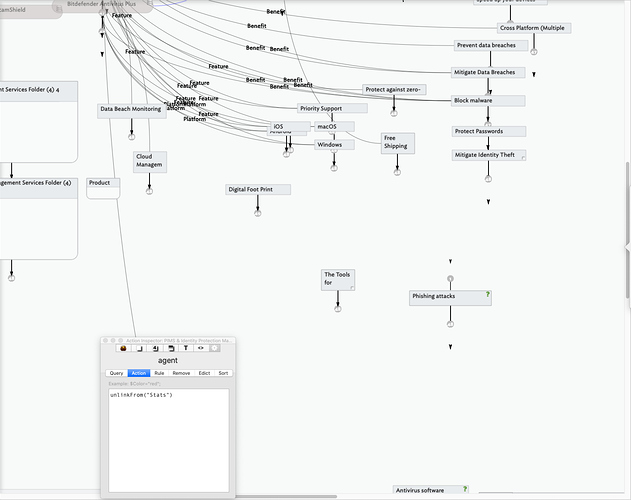
Task: Select the Block malware note
Action: click(488, 101)
